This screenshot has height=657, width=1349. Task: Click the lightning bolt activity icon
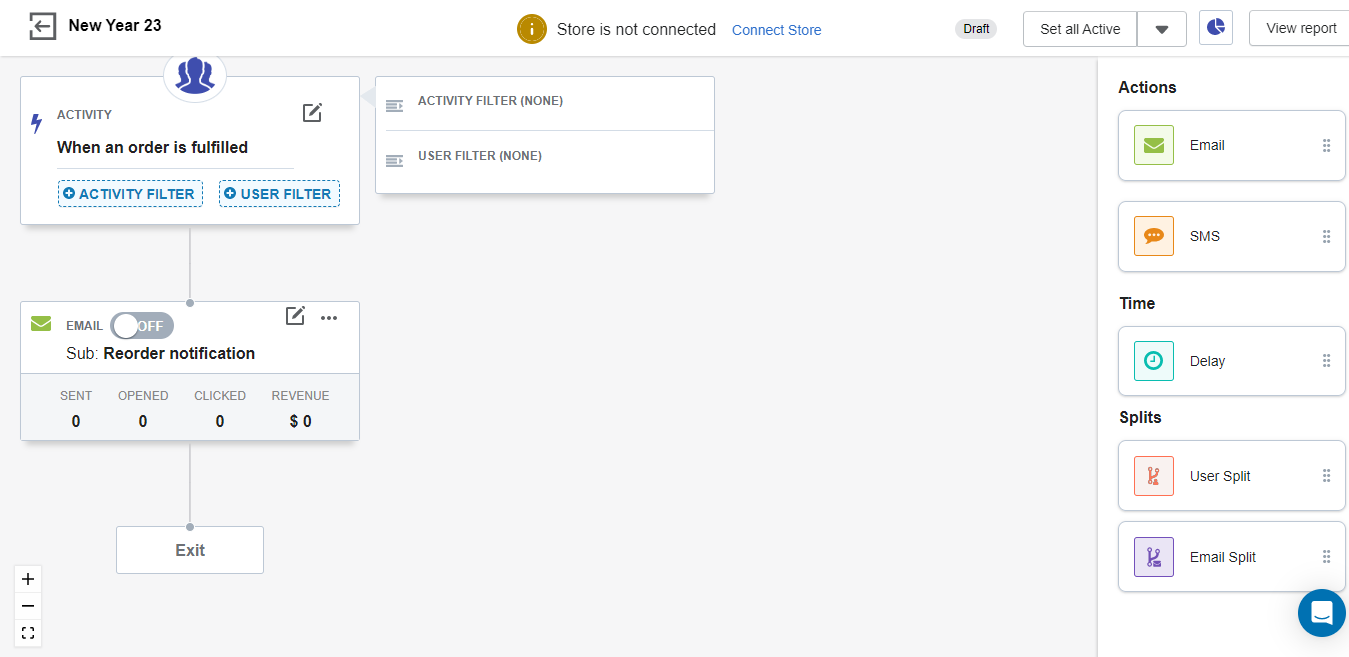click(37, 124)
